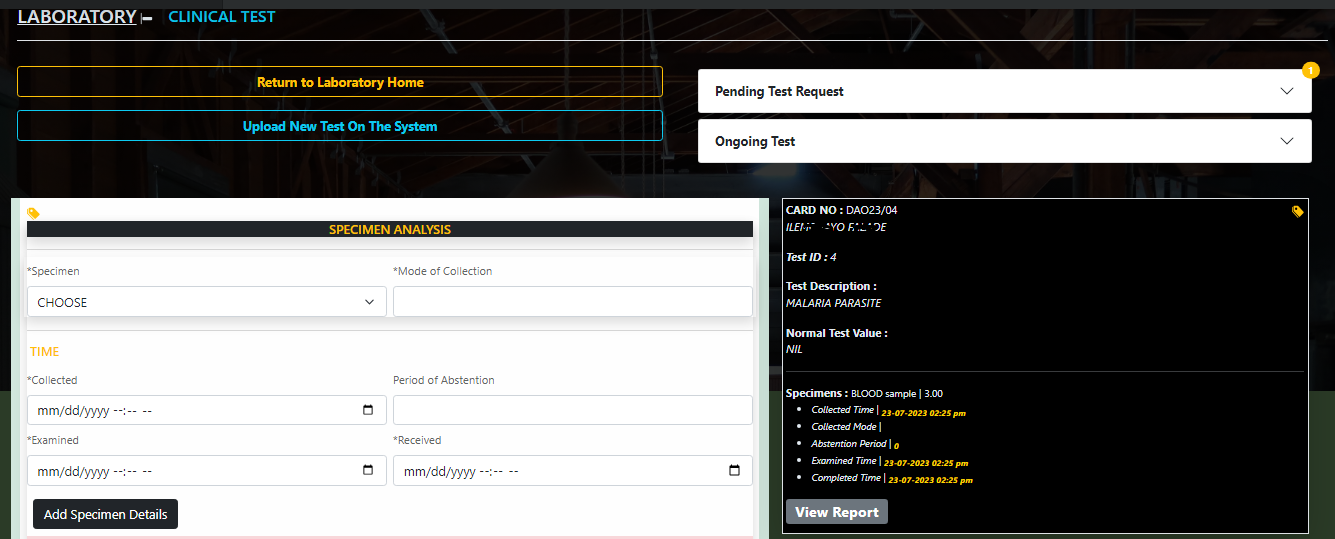Click the Collected Time entry in card

click(888, 411)
